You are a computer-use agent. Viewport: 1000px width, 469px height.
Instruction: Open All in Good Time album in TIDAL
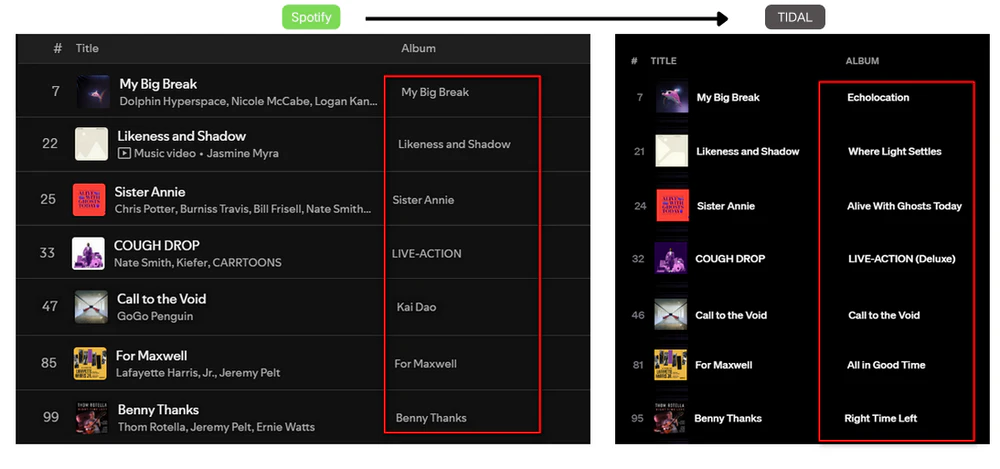pos(886,365)
